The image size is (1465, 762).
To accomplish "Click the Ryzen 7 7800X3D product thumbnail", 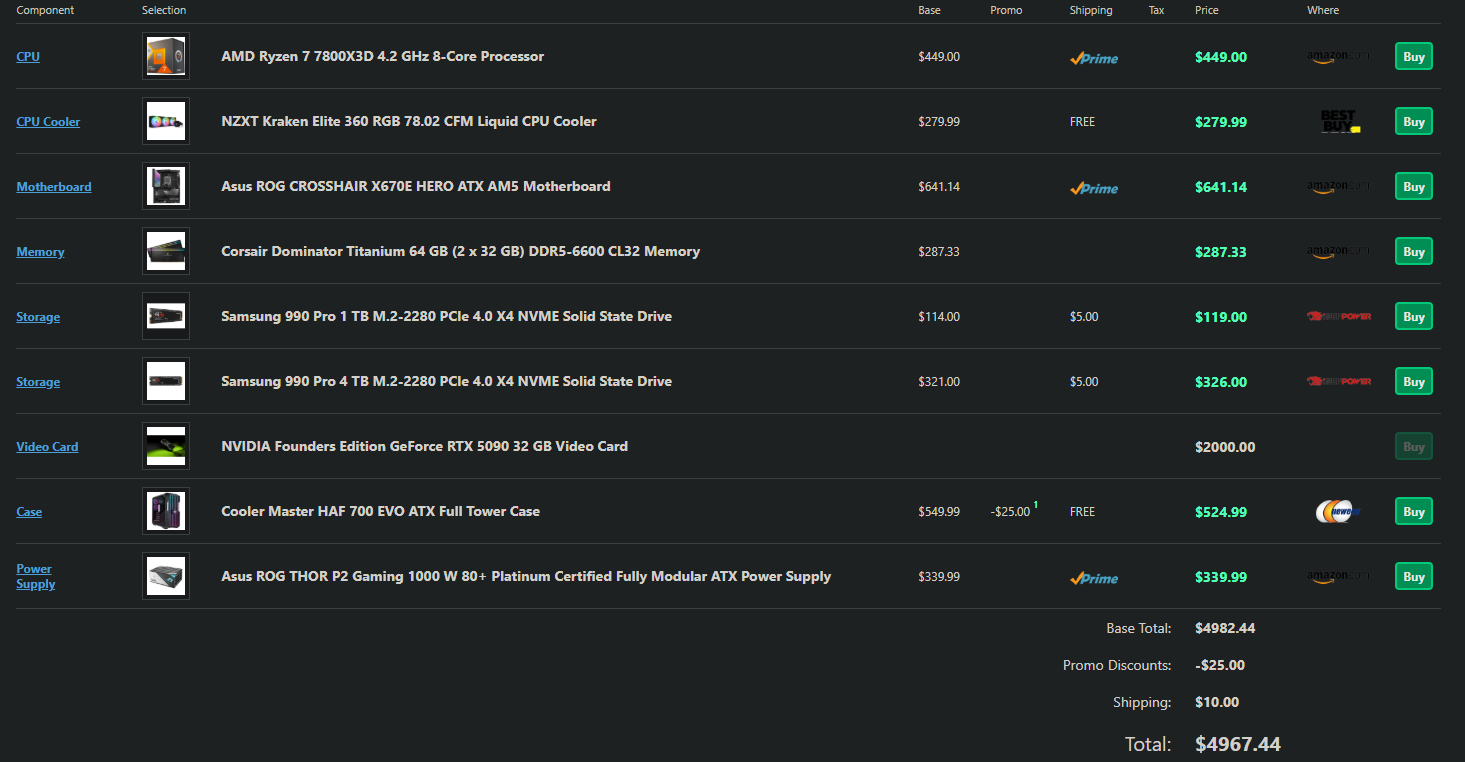I will tap(165, 56).
